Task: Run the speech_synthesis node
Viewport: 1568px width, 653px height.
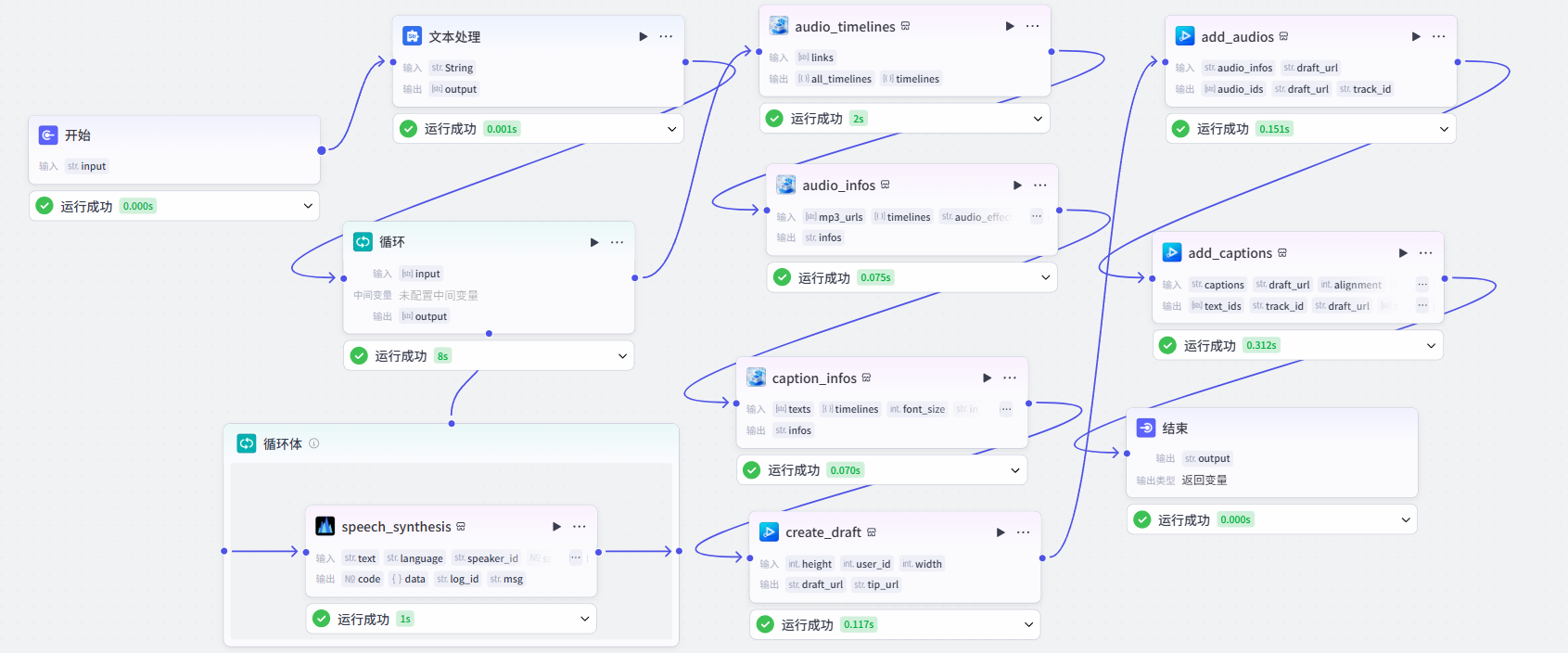Action: pyautogui.click(x=556, y=526)
